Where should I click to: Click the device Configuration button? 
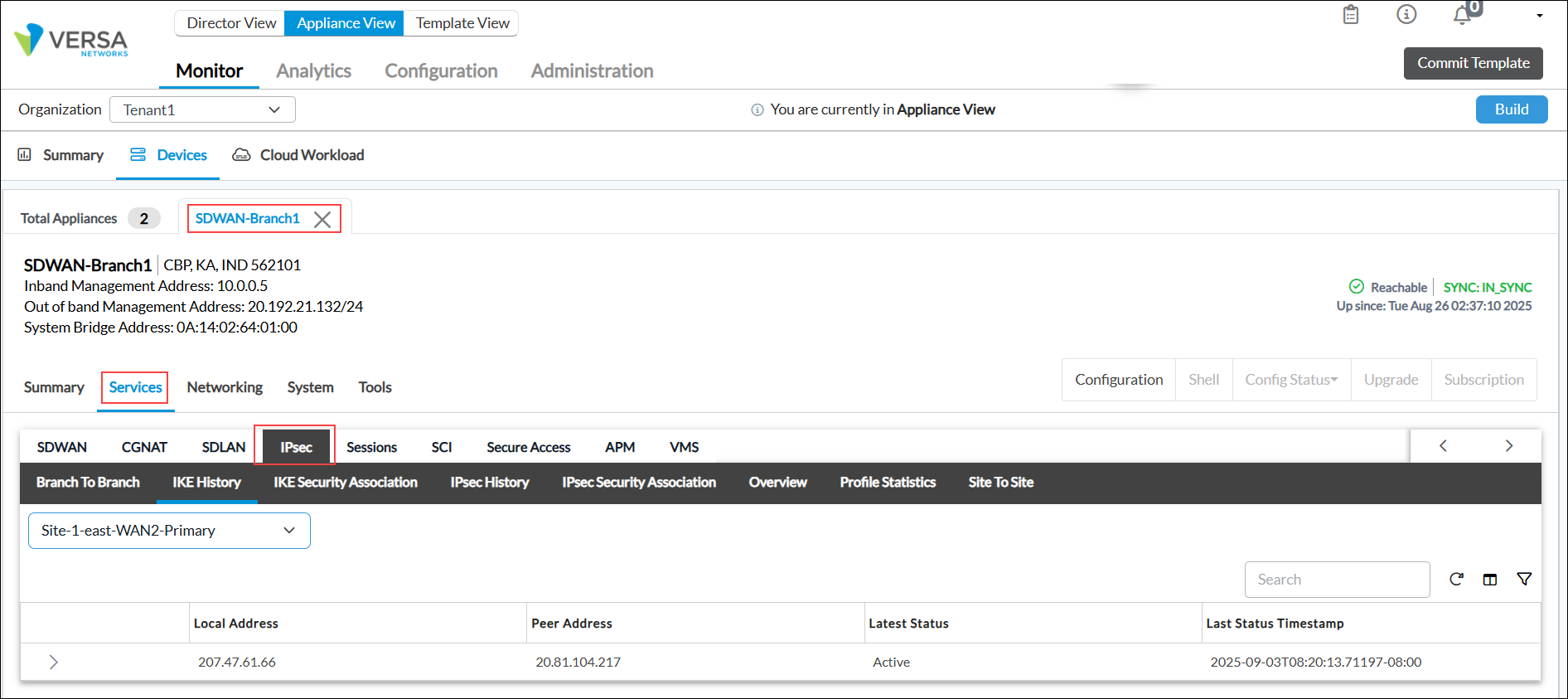coord(1119,380)
